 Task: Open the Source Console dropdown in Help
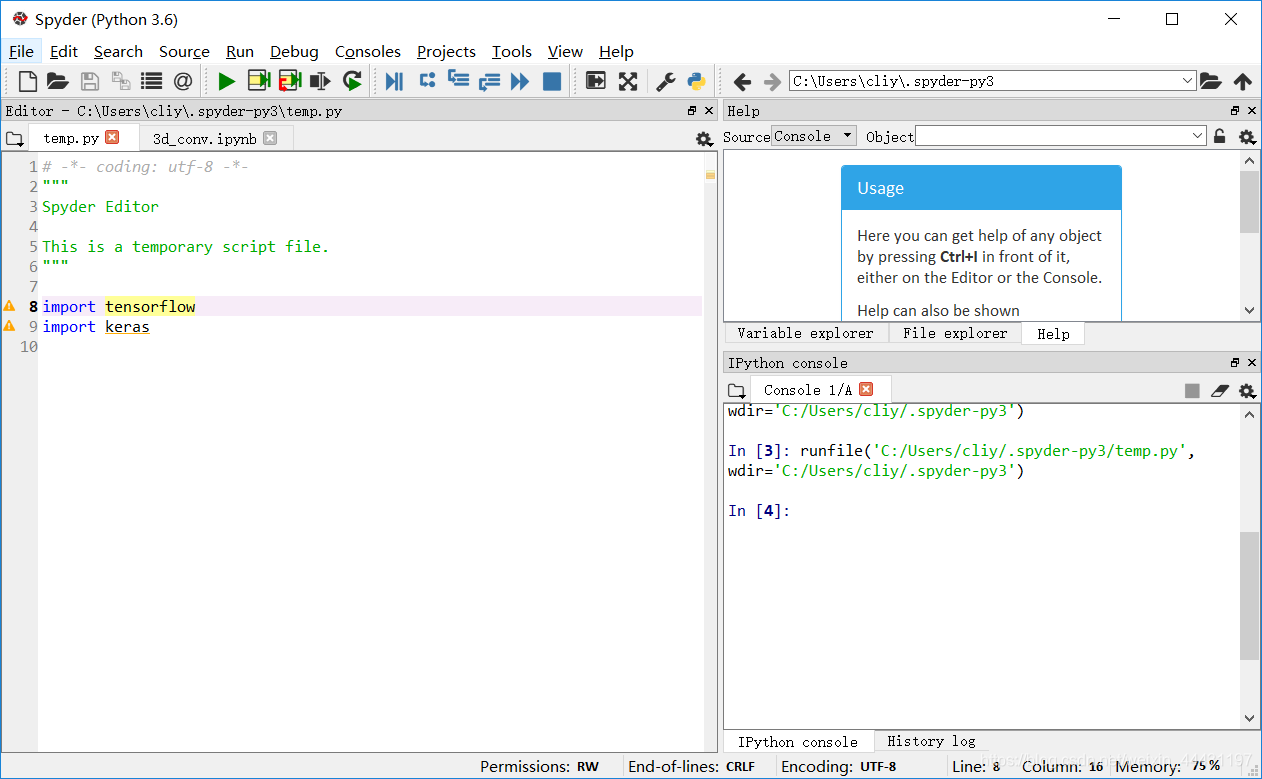814,136
